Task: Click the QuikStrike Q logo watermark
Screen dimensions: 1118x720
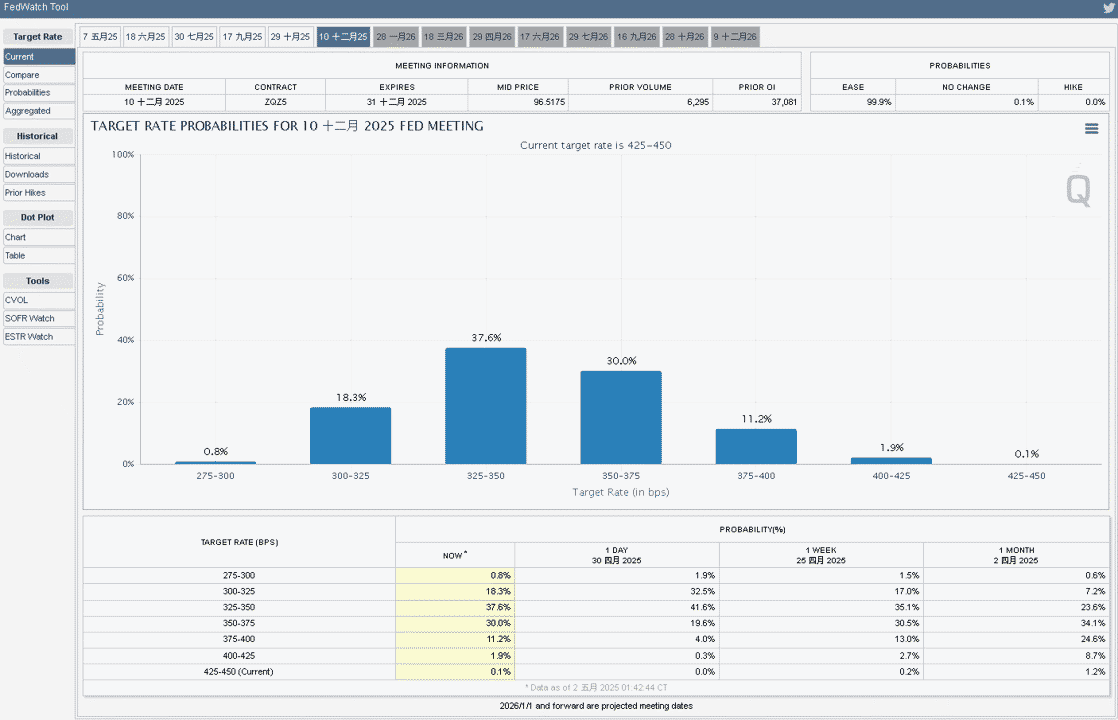Action: (1078, 190)
